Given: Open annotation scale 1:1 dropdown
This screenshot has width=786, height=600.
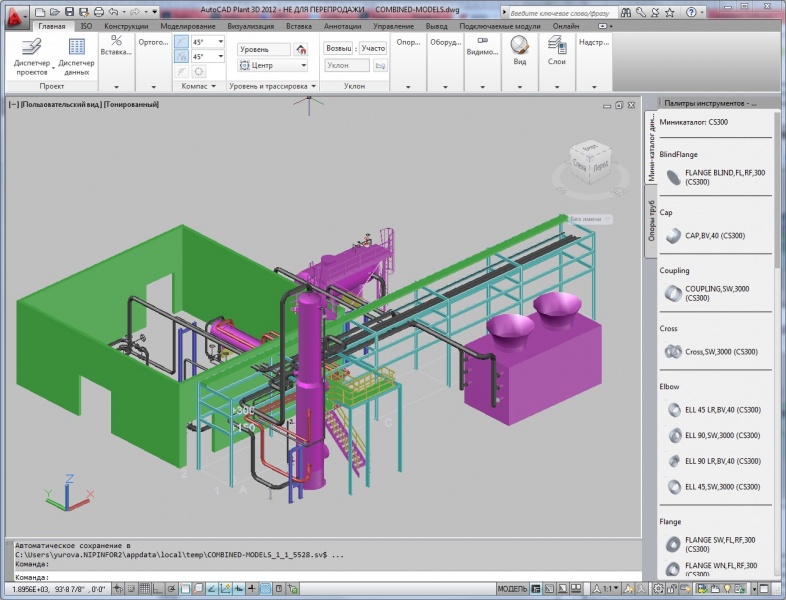Looking at the screenshot, I should pos(612,589).
